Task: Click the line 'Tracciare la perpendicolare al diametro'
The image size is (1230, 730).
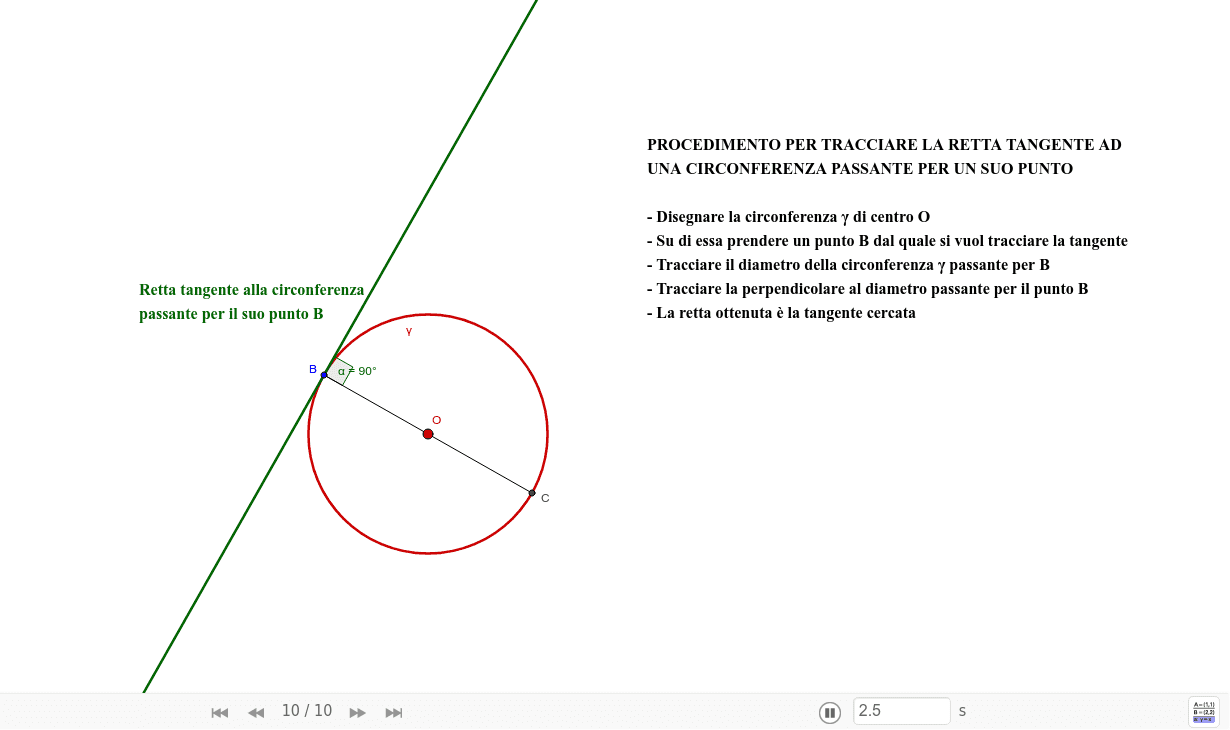Action: click(867, 289)
